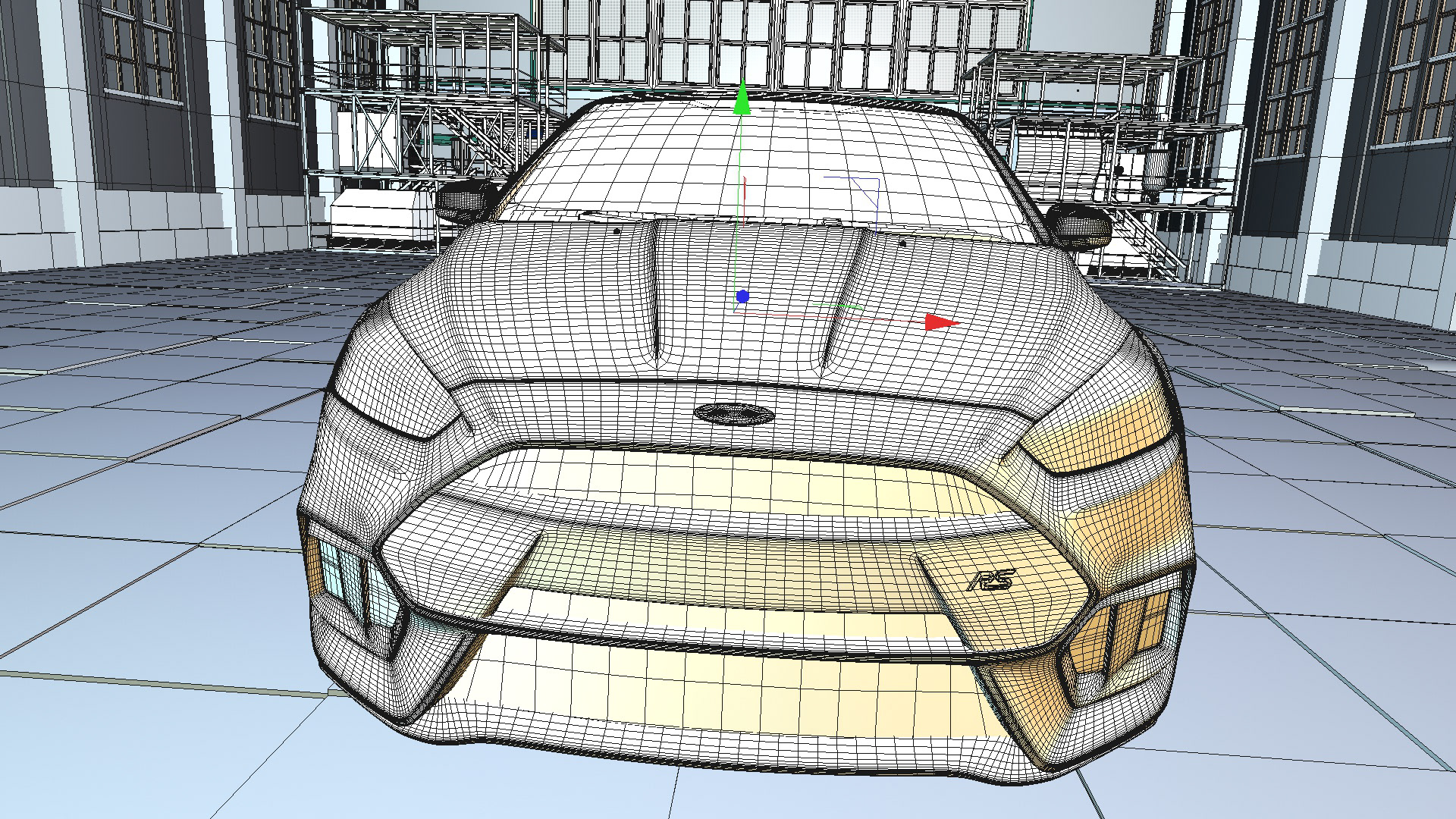Select the right side mirror mesh

(x=1081, y=226)
